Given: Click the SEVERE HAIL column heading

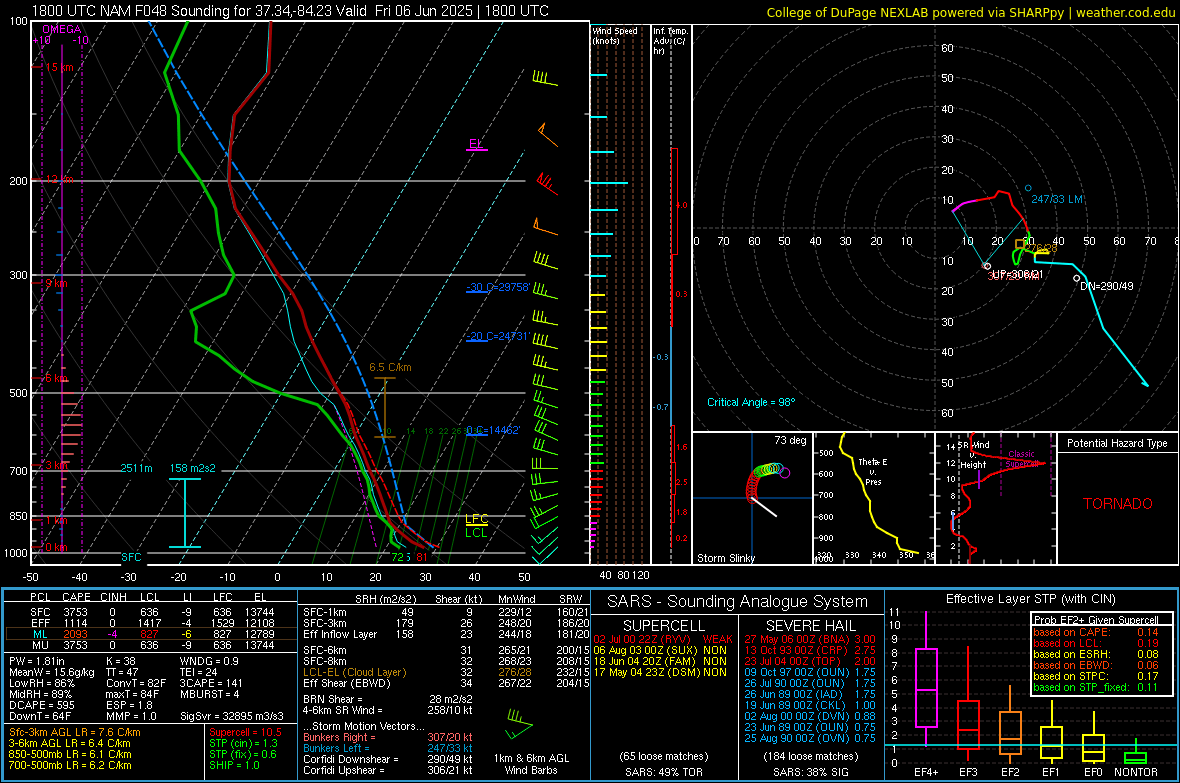Looking at the screenshot, I should [x=810, y=626].
